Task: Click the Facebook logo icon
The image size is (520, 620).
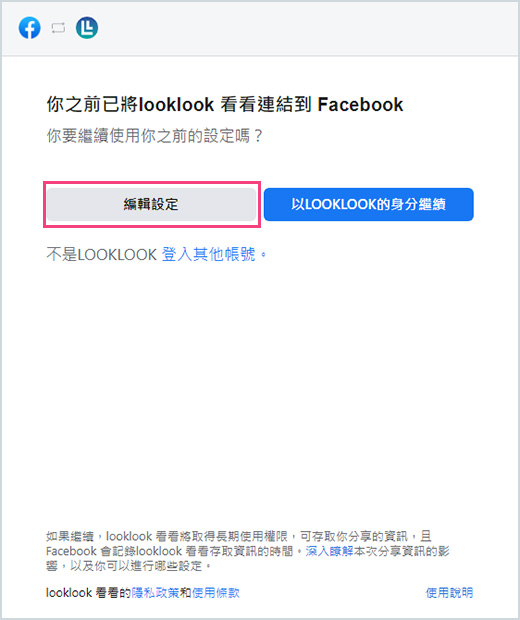Action: (30, 28)
